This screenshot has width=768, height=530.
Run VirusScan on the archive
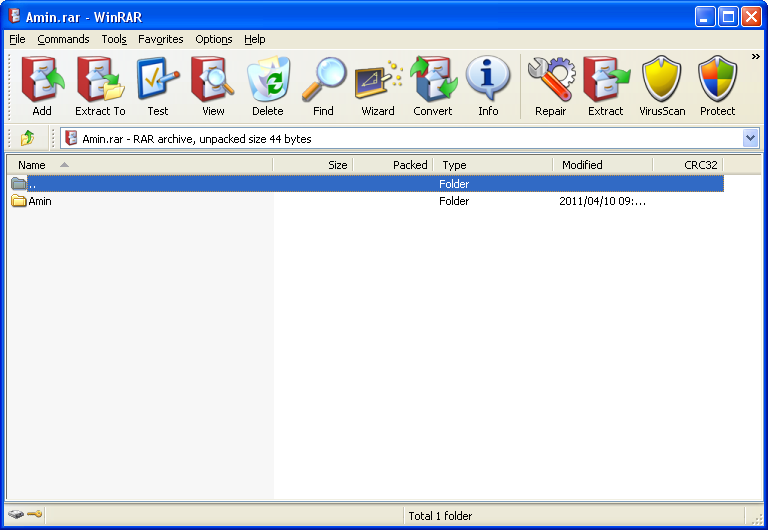(x=662, y=85)
